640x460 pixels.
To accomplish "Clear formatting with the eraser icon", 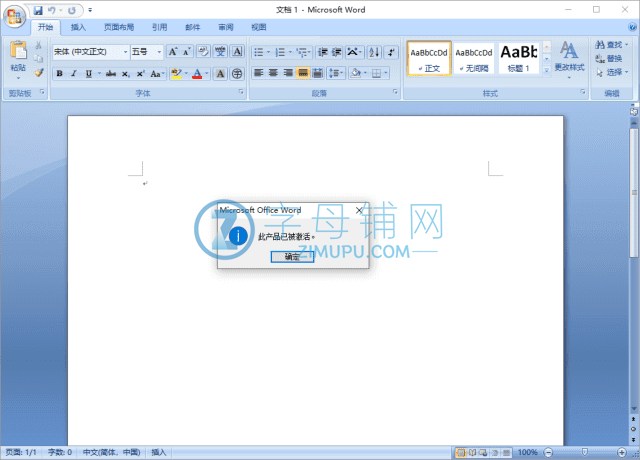I will [x=203, y=51].
